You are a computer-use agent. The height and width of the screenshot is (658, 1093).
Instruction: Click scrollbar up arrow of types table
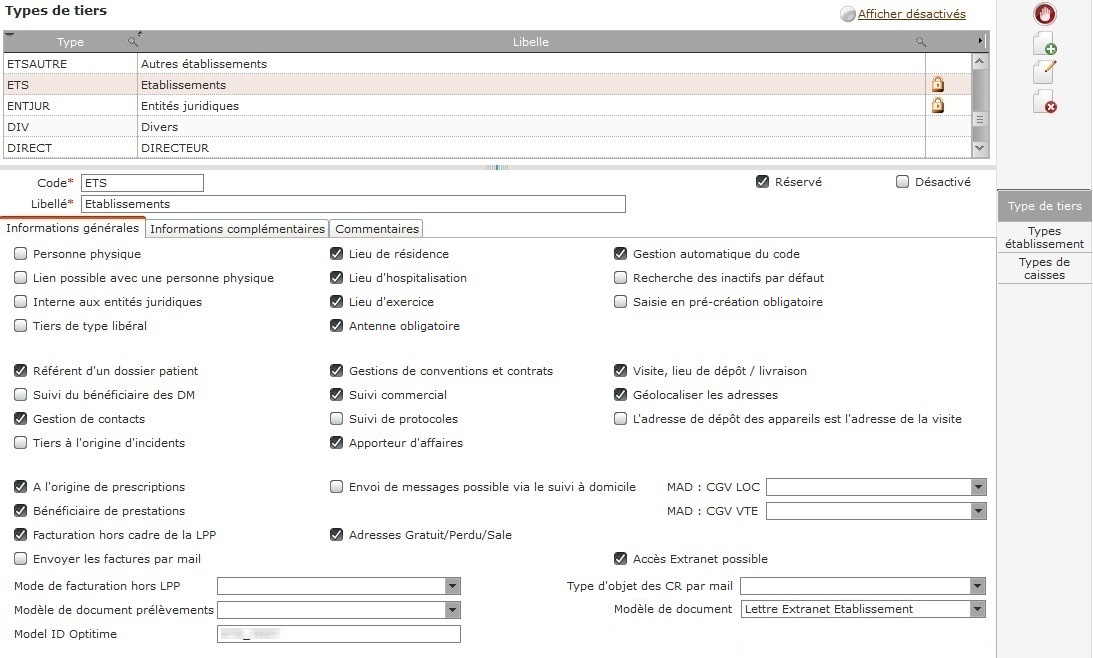point(979,61)
